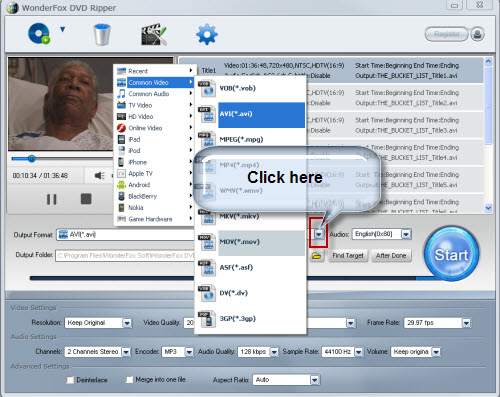The width and height of the screenshot is (500, 397).
Task: Open settings with the blue gear icon
Action: [207, 34]
